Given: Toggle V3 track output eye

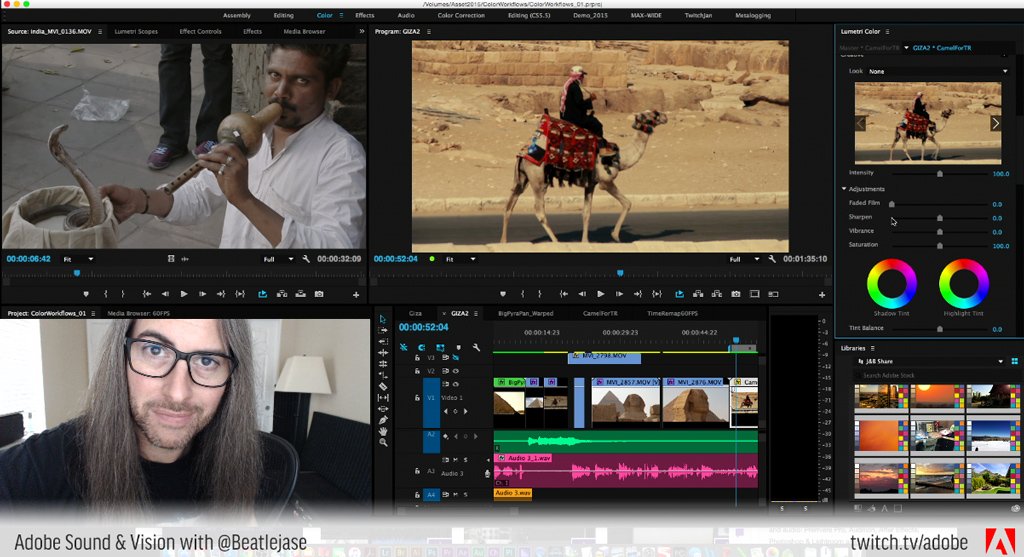Looking at the screenshot, I should tap(456, 358).
